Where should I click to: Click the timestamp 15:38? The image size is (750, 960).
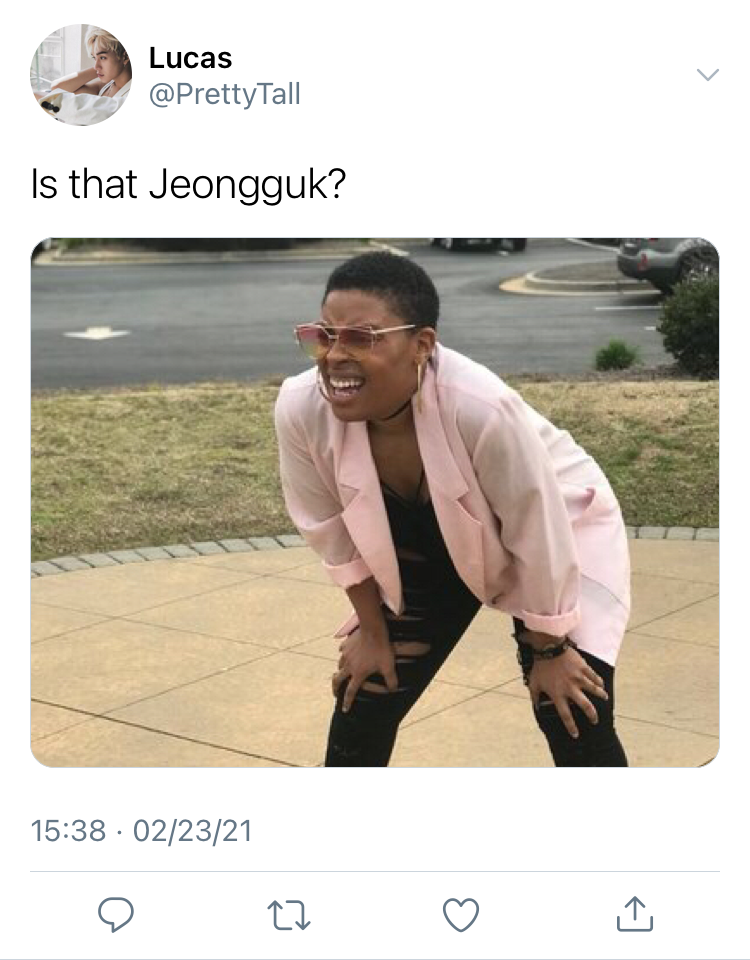68,831
